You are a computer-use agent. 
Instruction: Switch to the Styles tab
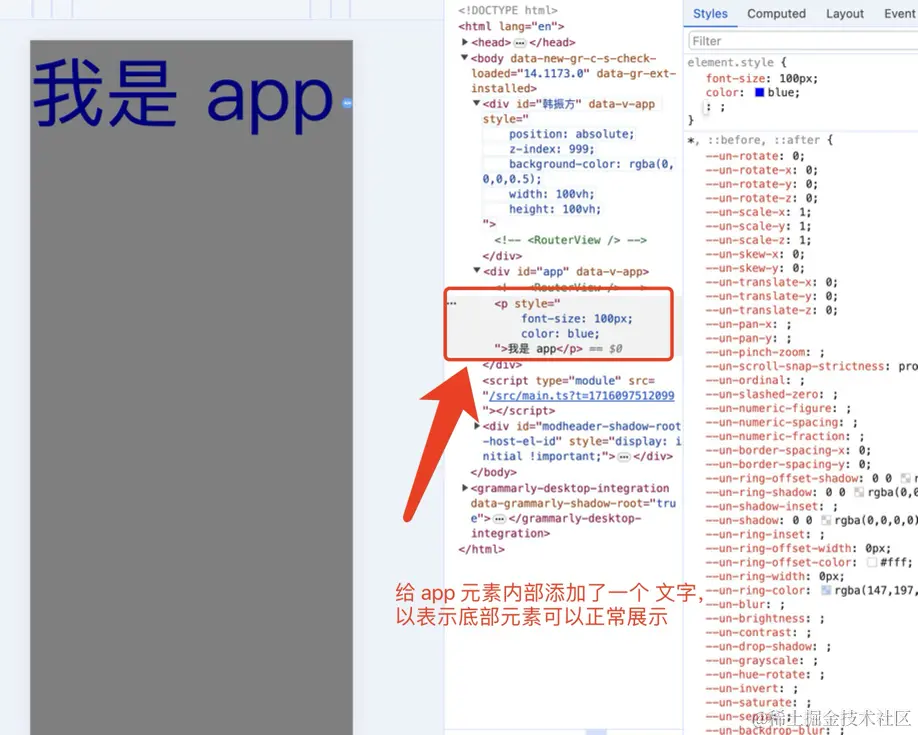(710, 13)
